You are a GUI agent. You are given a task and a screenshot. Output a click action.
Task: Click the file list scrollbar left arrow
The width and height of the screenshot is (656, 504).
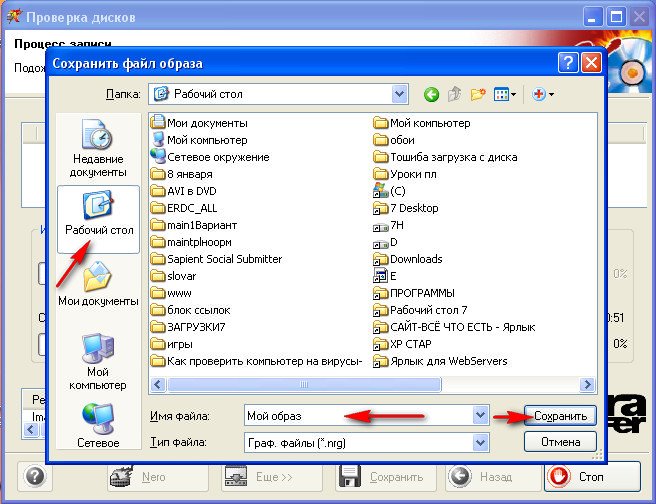tap(158, 384)
